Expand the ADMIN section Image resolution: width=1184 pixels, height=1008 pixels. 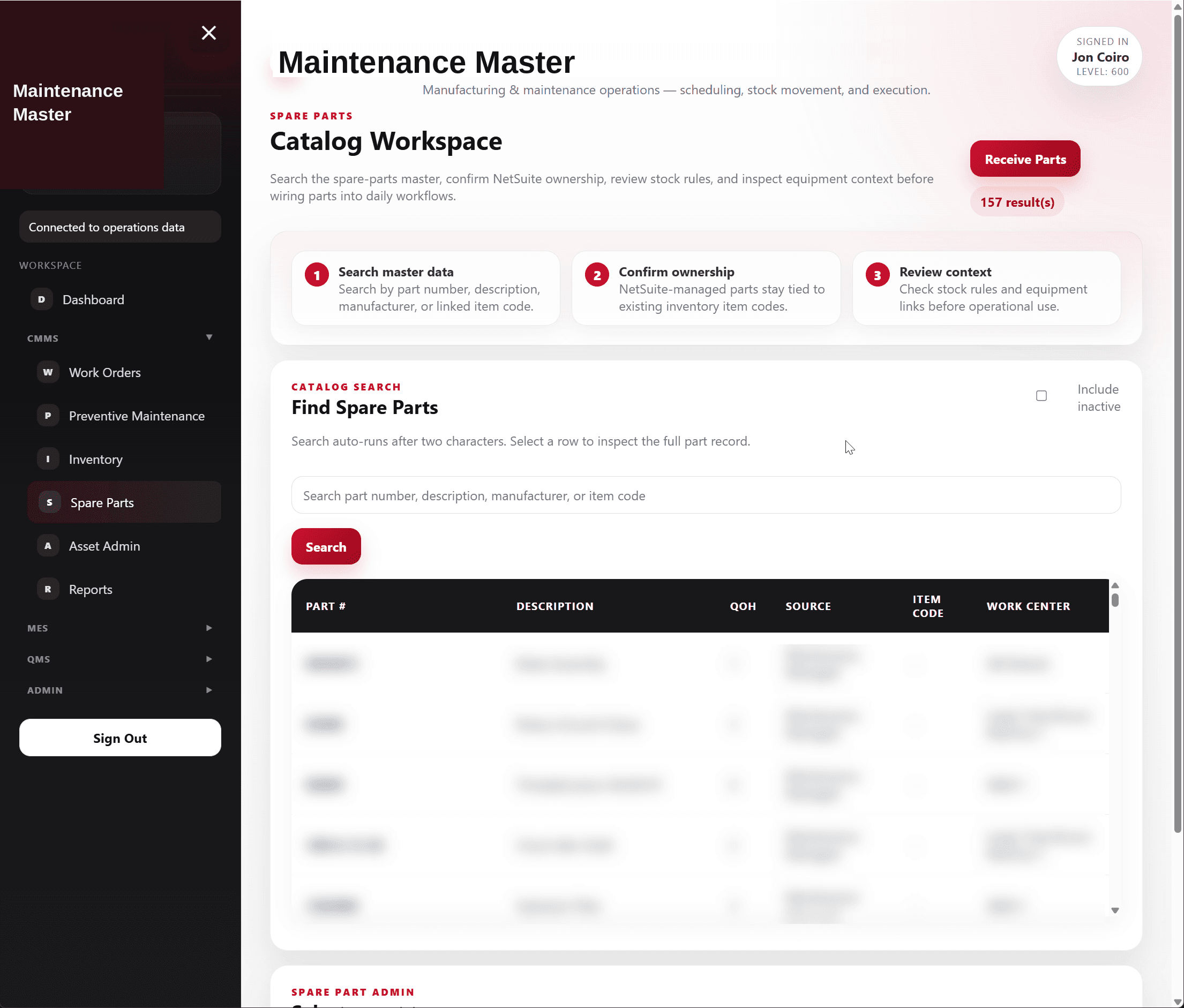pyautogui.click(x=120, y=690)
